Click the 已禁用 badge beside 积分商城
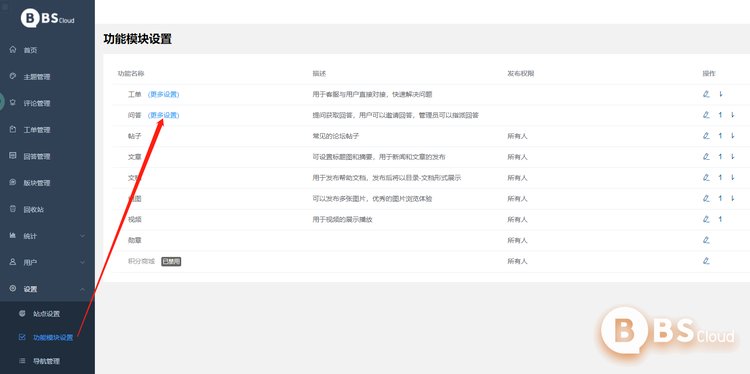This screenshot has height=374, width=750. point(171,261)
